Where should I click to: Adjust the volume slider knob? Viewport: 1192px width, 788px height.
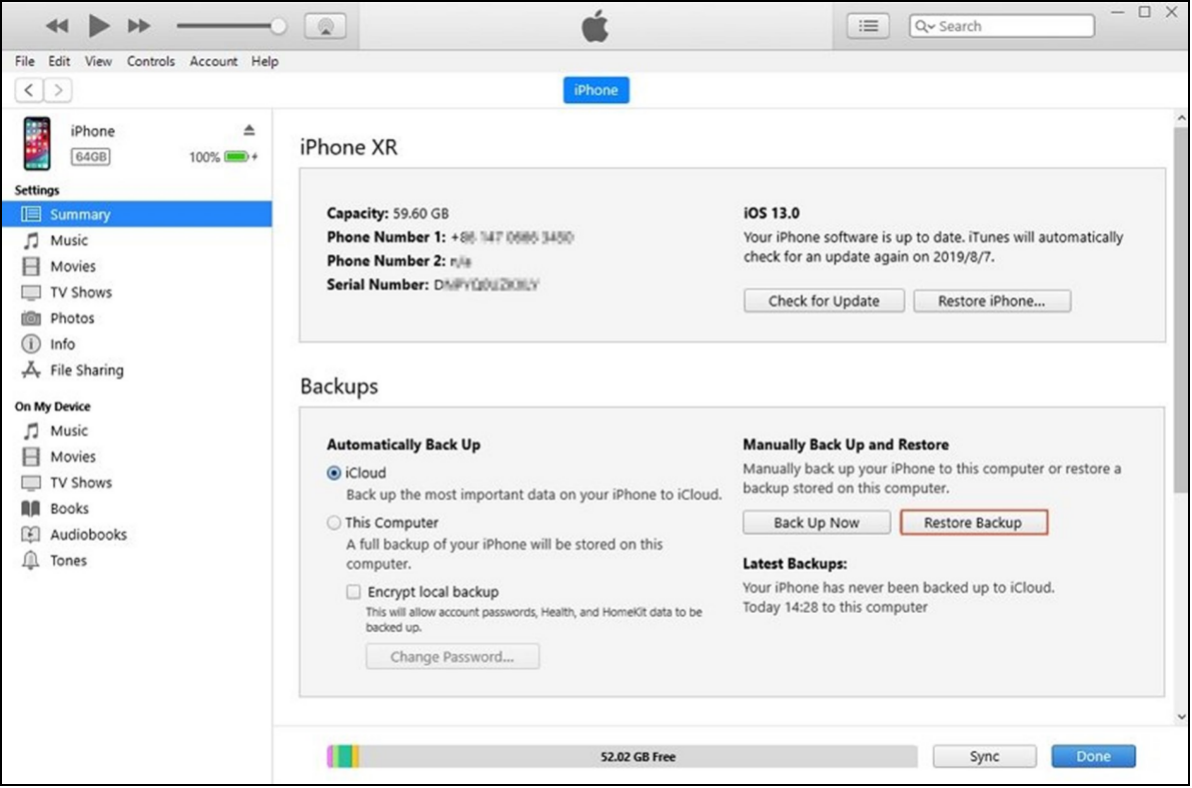pos(279,26)
